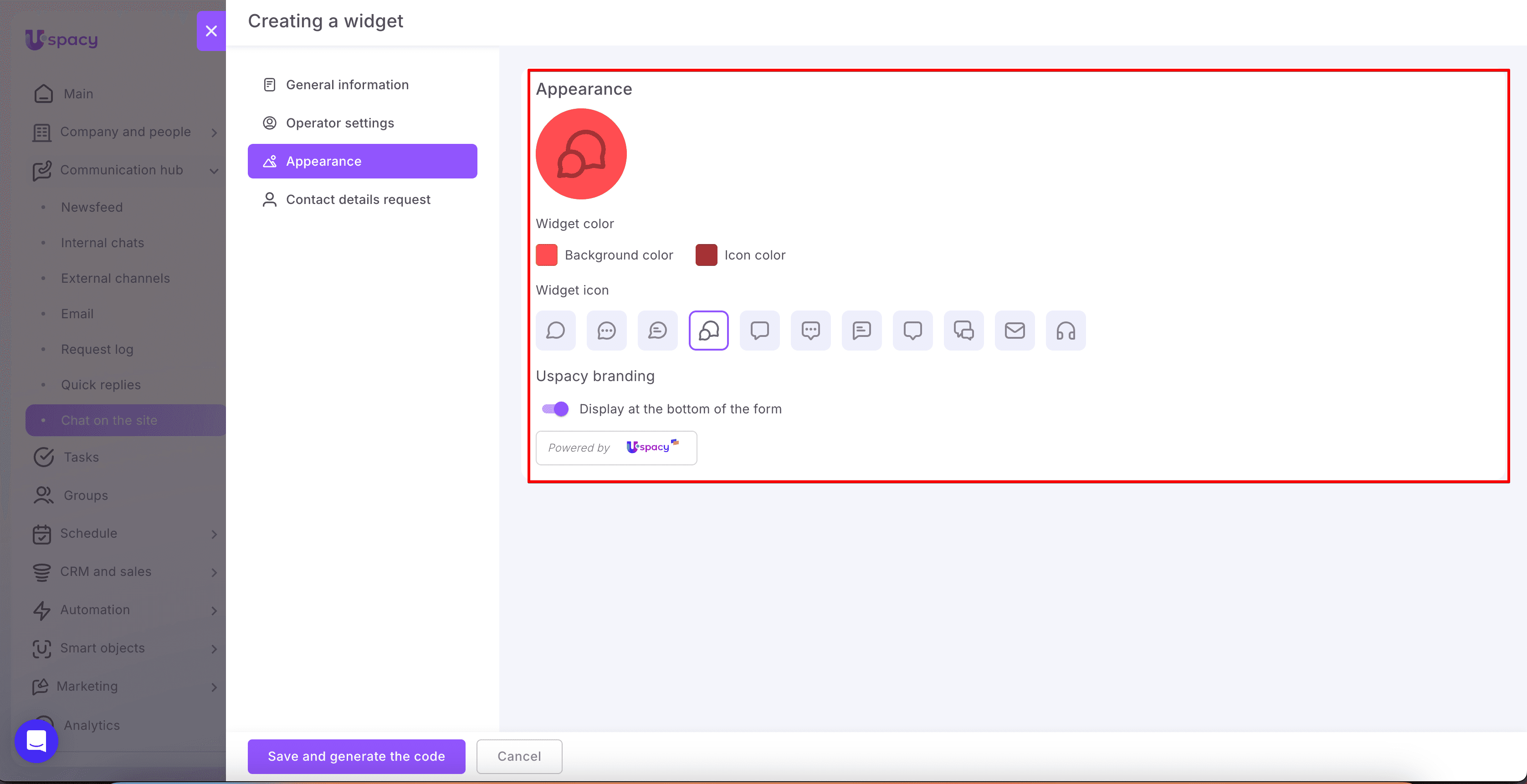Open Tasks via its checkmark icon

point(43,457)
